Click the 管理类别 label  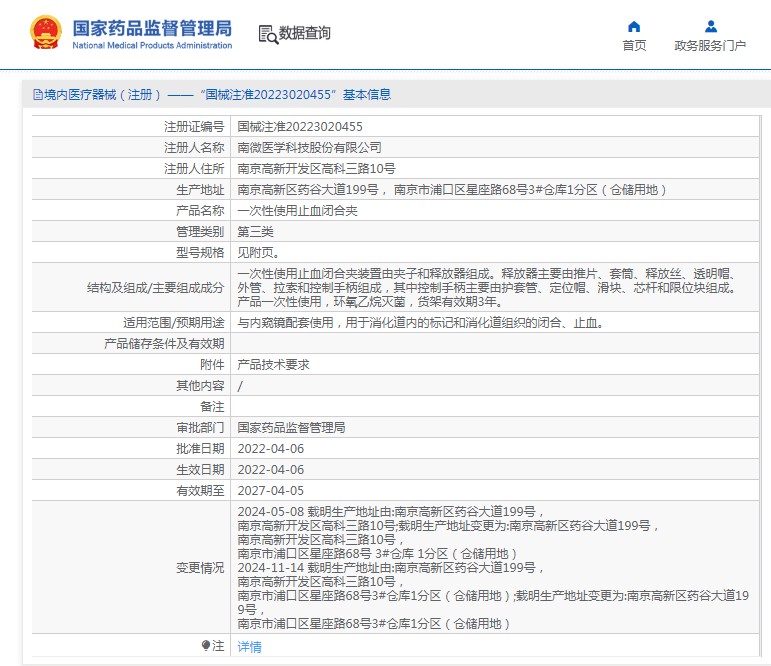coord(200,232)
